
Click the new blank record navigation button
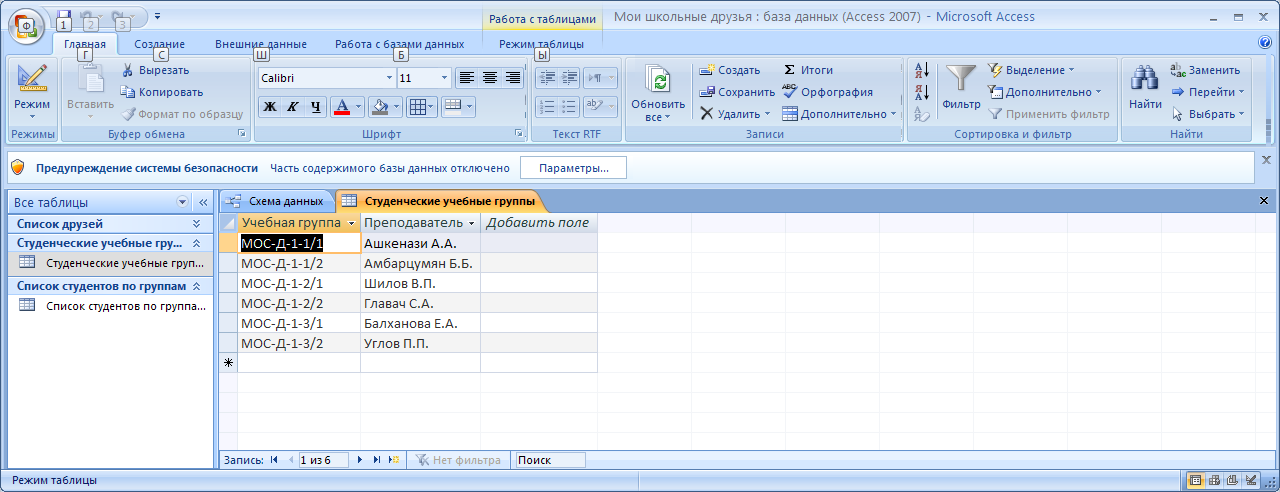click(x=394, y=460)
